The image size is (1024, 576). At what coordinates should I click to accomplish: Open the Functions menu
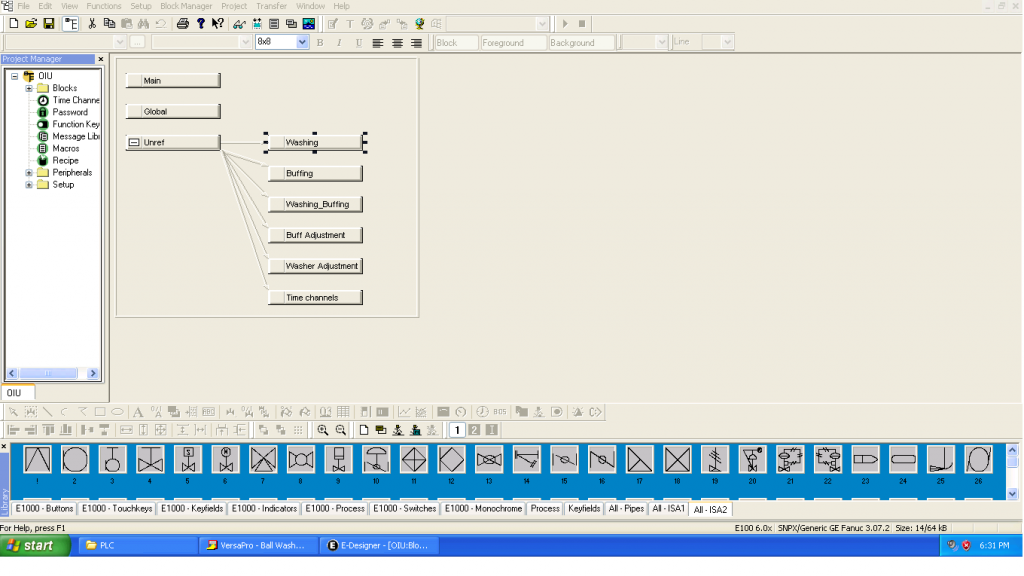[x=104, y=6]
